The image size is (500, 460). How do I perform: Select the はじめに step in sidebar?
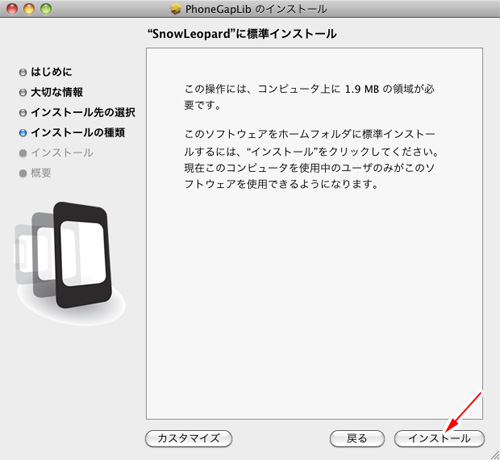51,72
